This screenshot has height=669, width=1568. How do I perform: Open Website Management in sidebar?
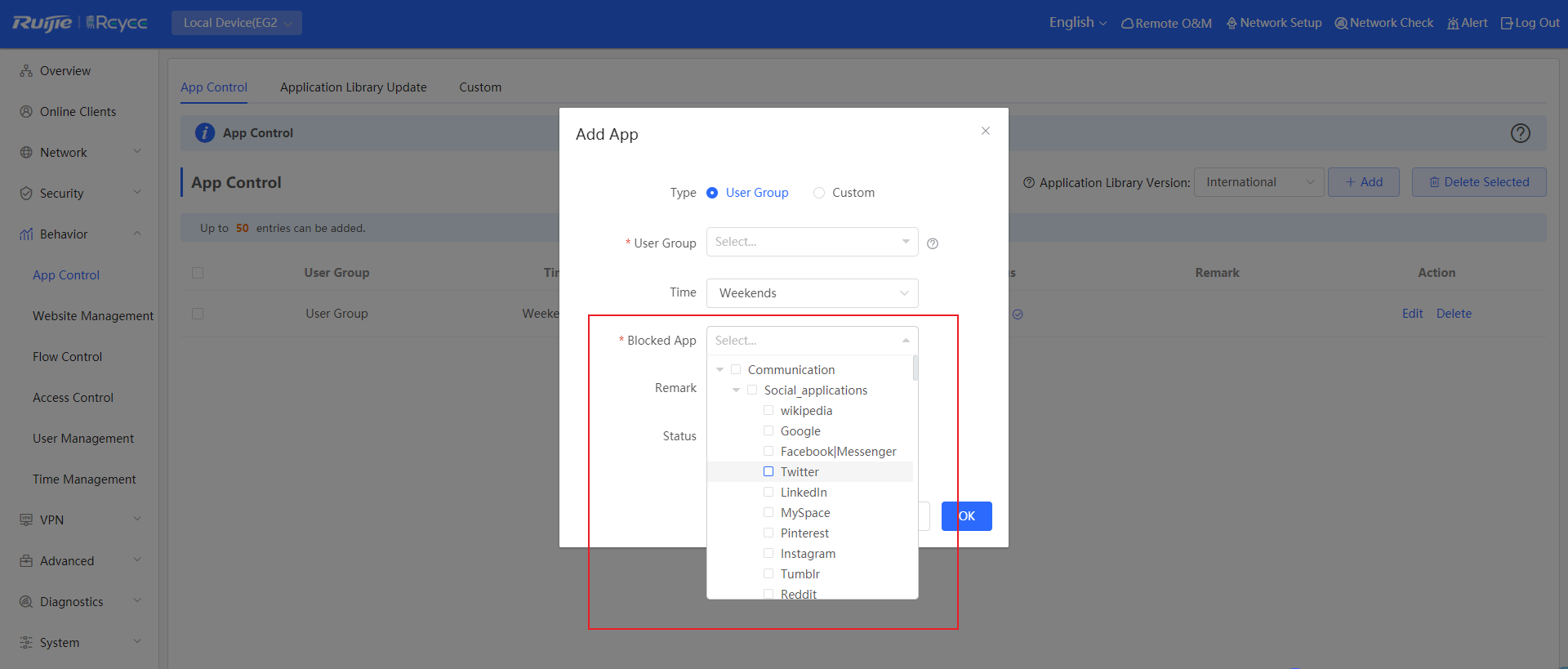tap(93, 316)
